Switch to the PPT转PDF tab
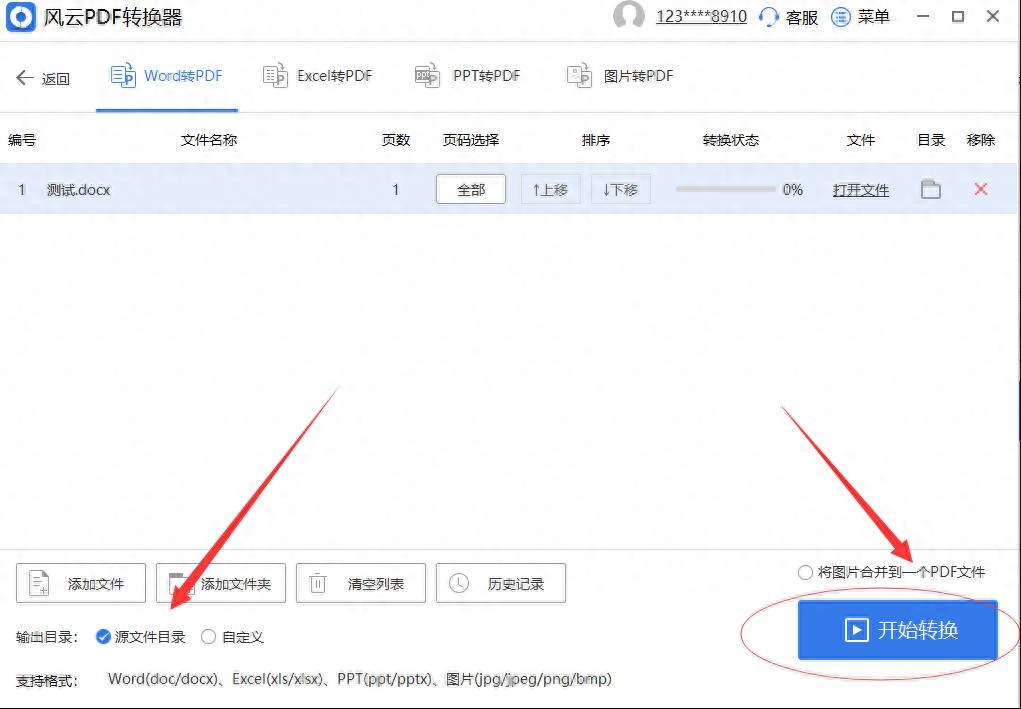This screenshot has width=1021, height=709. [468, 76]
